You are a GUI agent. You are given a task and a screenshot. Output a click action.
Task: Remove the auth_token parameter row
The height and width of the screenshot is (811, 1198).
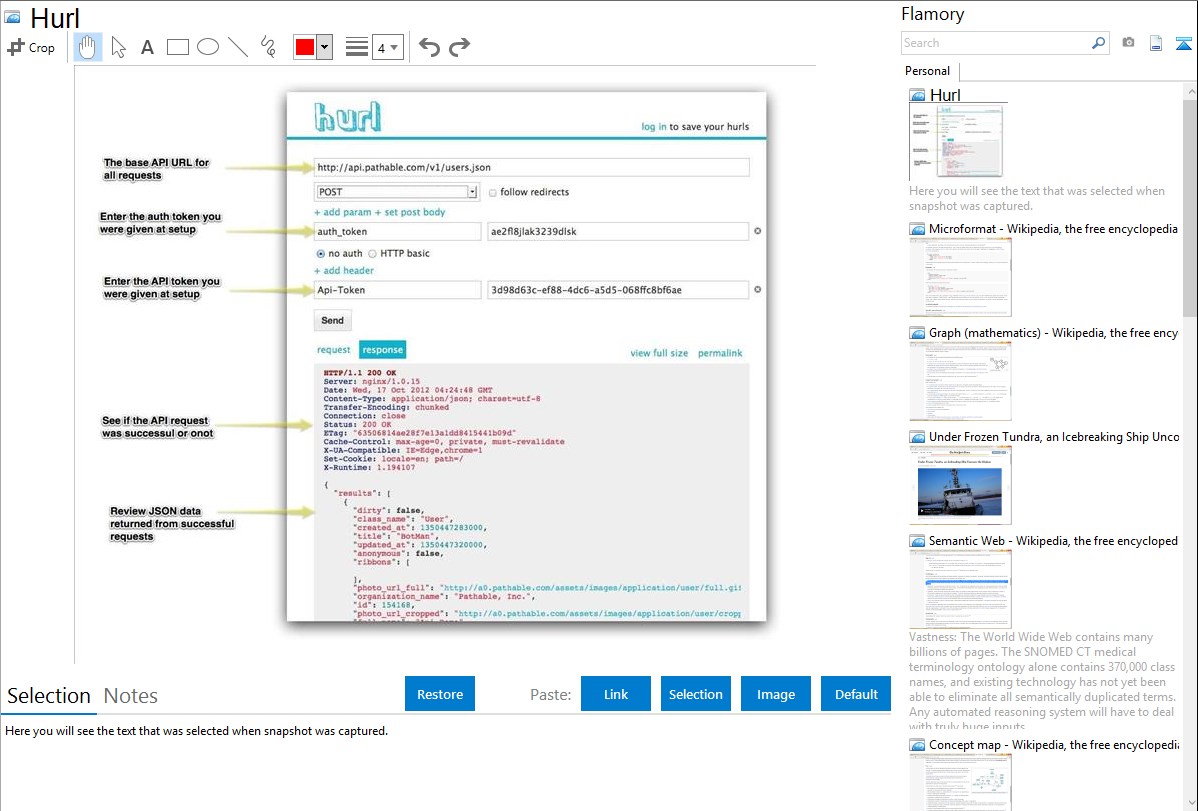point(758,231)
